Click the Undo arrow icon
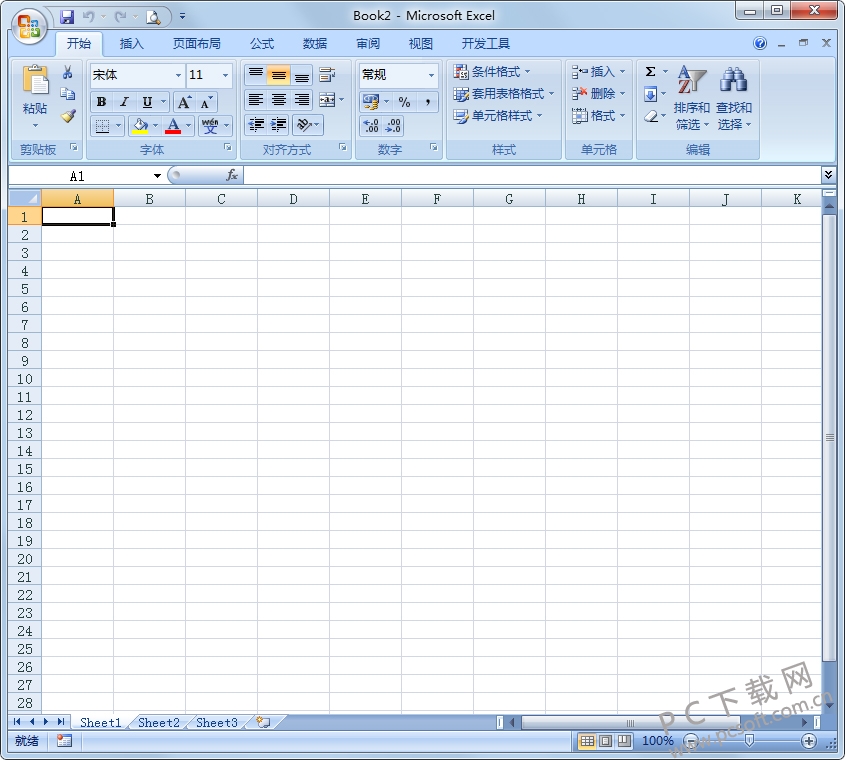Viewport: 845px width, 760px height. [x=88, y=17]
